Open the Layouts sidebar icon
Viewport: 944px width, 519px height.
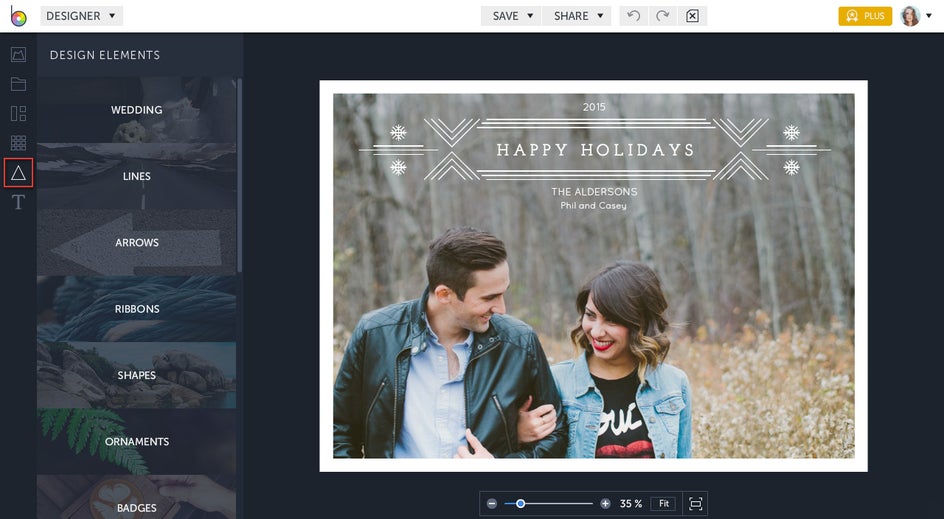click(x=18, y=113)
